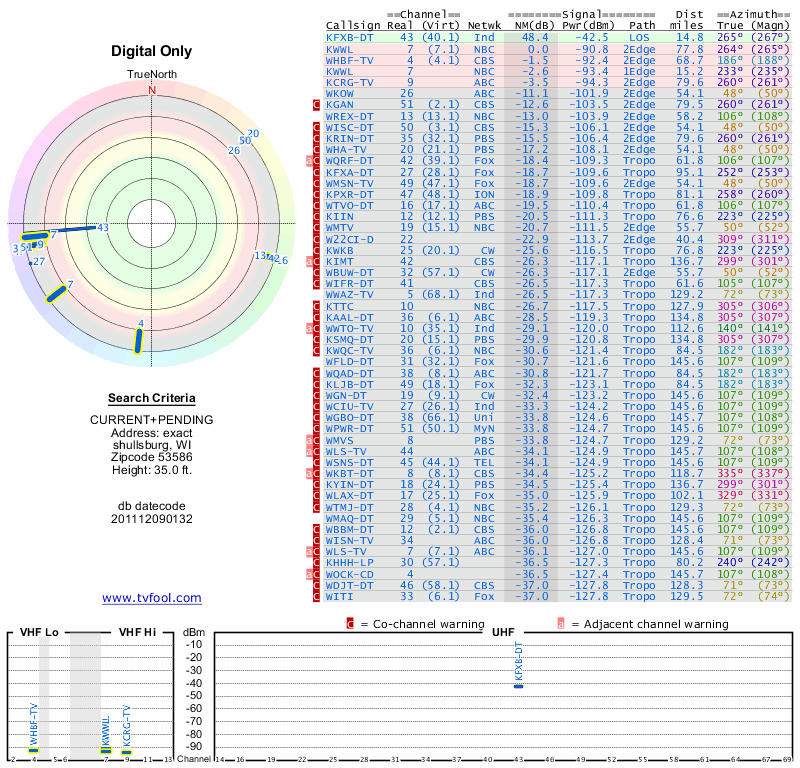Screen dimensions: 800x768
Task: Click the WITI callsign in the last row
Action: [x=340, y=596]
